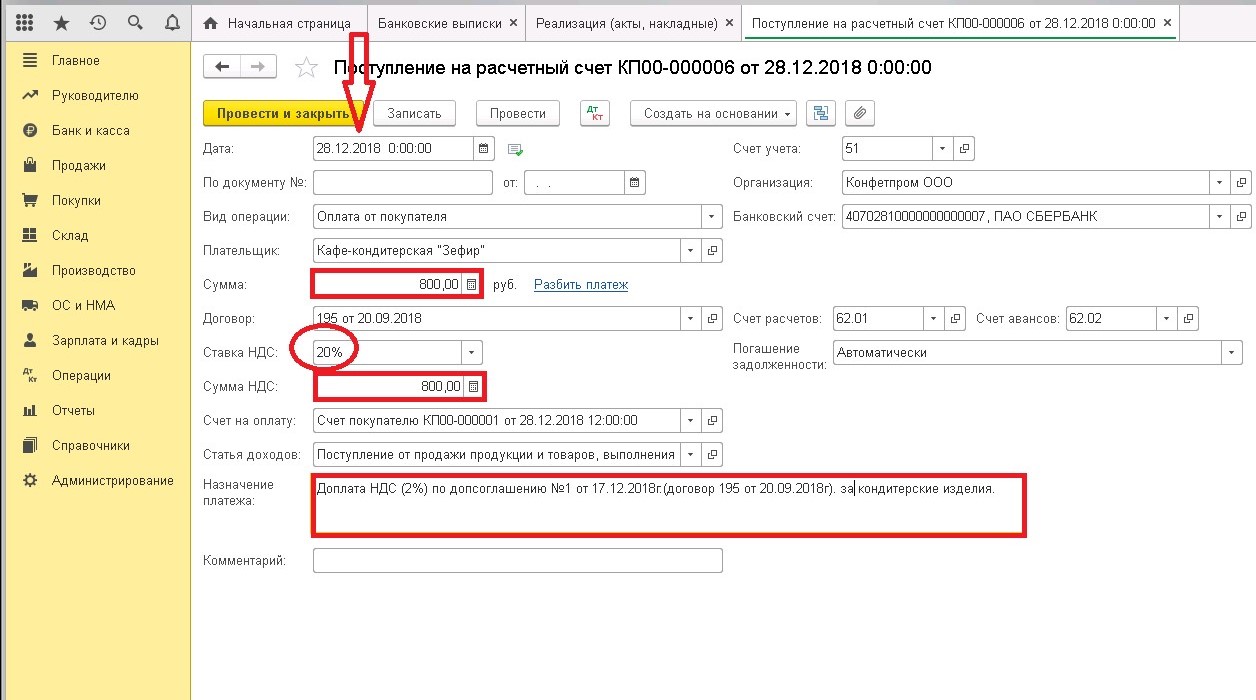Click the green flag icon beside date
This screenshot has height=700, width=1256.
(x=515, y=149)
